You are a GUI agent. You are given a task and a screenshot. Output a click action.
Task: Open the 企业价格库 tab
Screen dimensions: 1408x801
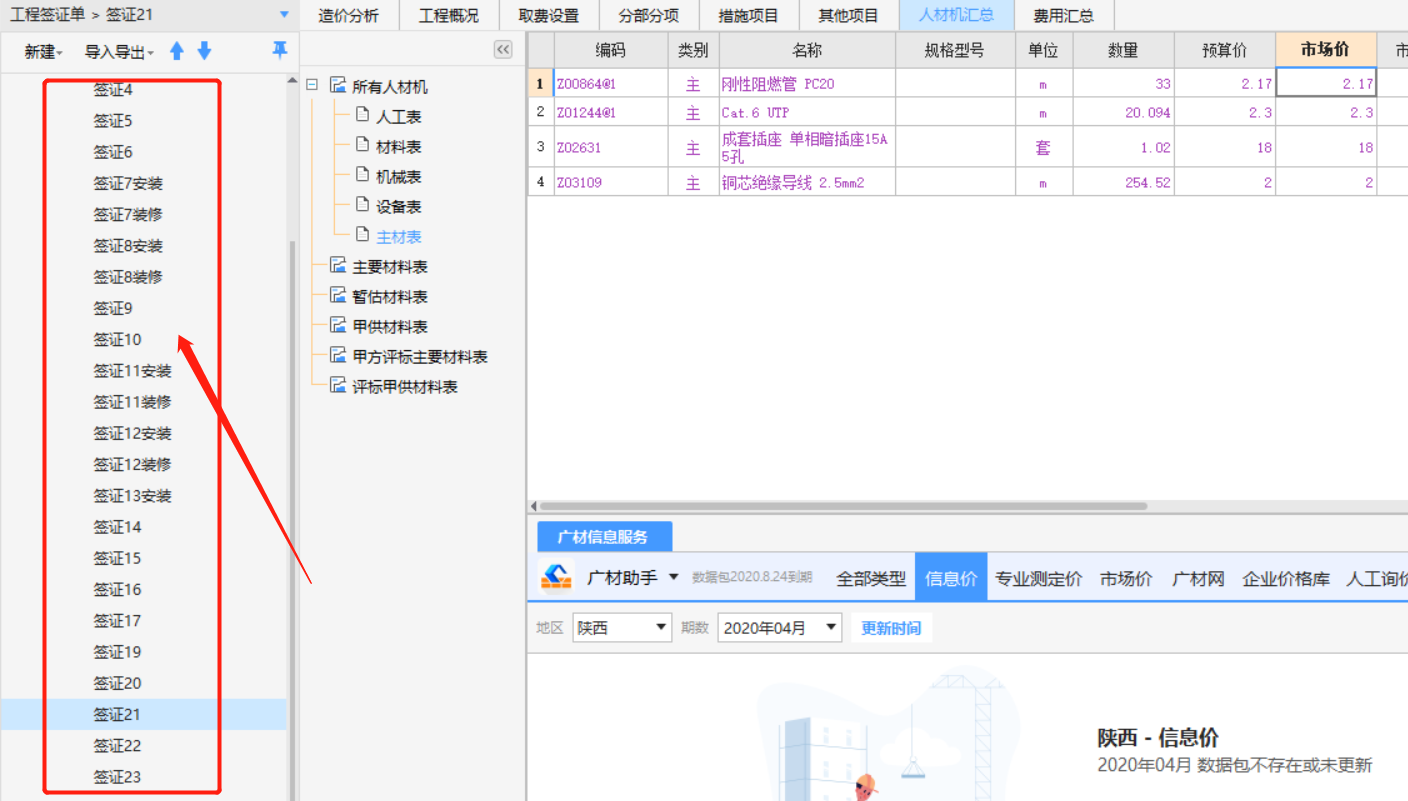pos(1286,578)
